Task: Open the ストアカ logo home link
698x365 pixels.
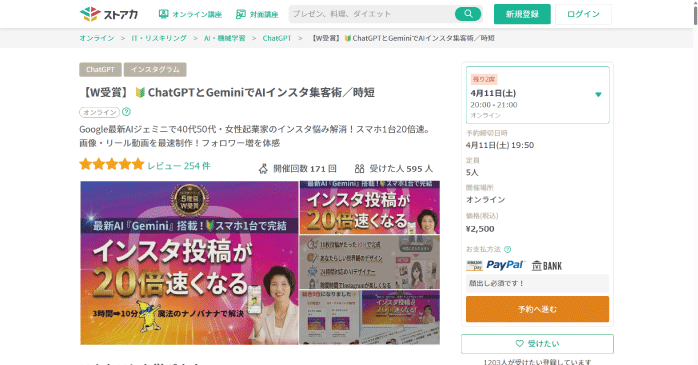Action: tap(109, 14)
